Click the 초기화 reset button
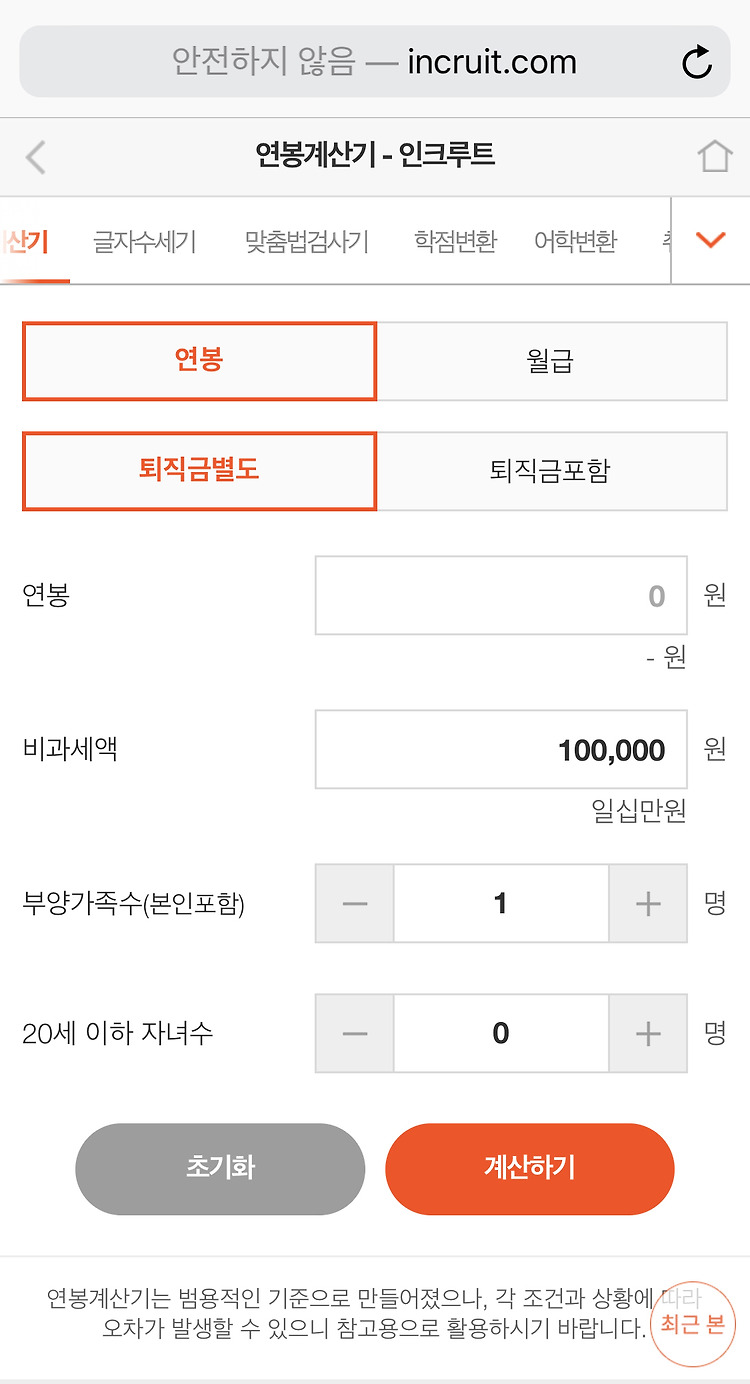The width and height of the screenshot is (750, 1384). [x=220, y=1168]
